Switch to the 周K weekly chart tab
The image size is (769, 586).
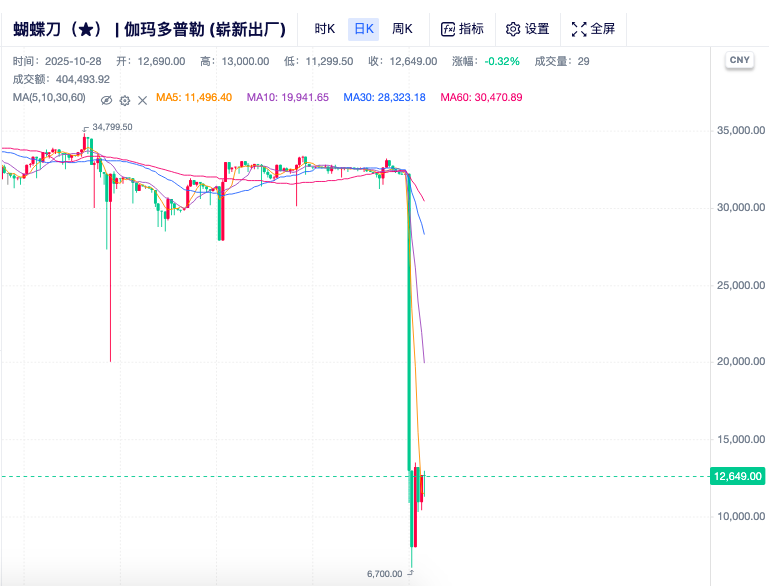(x=402, y=29)
